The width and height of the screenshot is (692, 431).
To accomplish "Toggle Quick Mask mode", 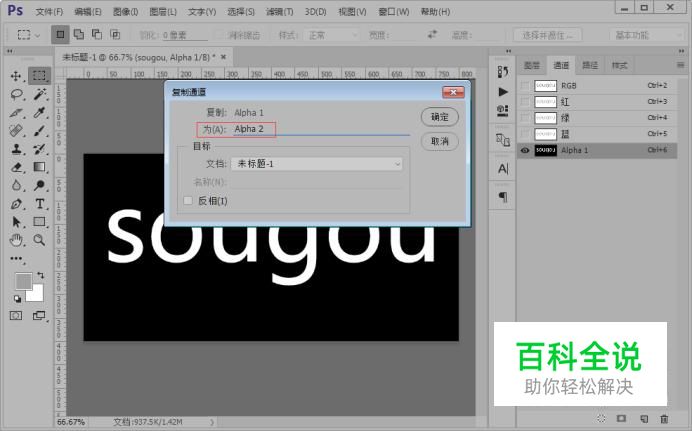I will [x=16, y=315].
